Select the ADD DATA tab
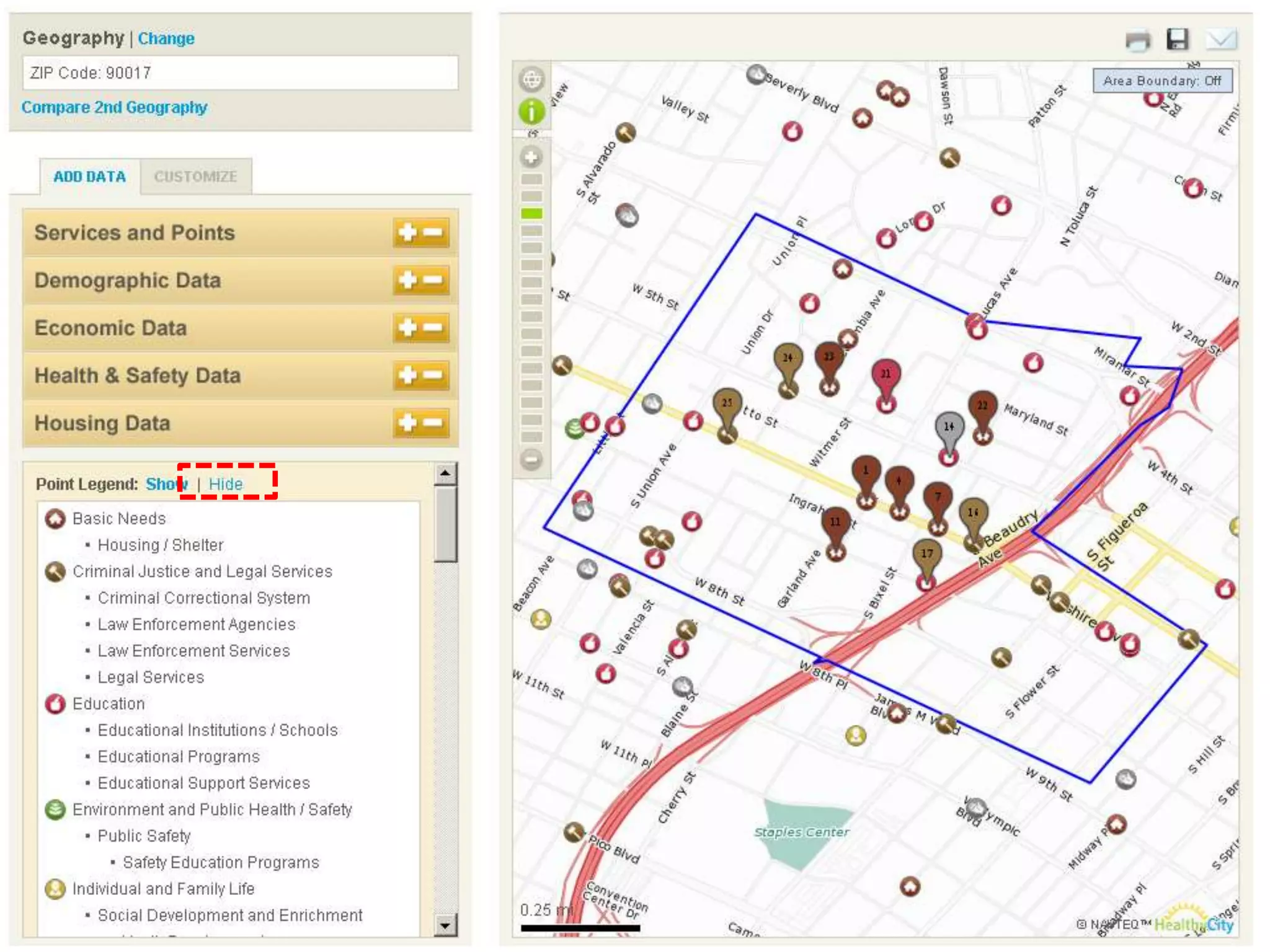Viewport: 1270px width, 952px height. pyautogui.click(x=89, y=177)
